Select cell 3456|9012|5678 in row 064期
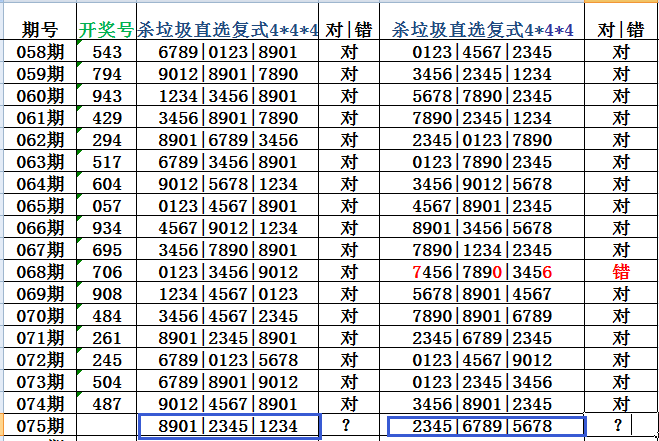The width and height of the screenshot is (659, 441). [x=482, y=183]
